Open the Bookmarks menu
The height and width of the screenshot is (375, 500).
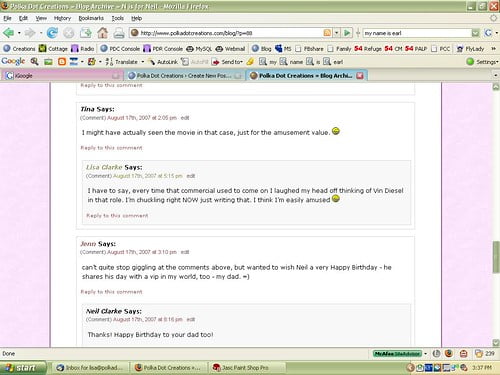point(91,18)
